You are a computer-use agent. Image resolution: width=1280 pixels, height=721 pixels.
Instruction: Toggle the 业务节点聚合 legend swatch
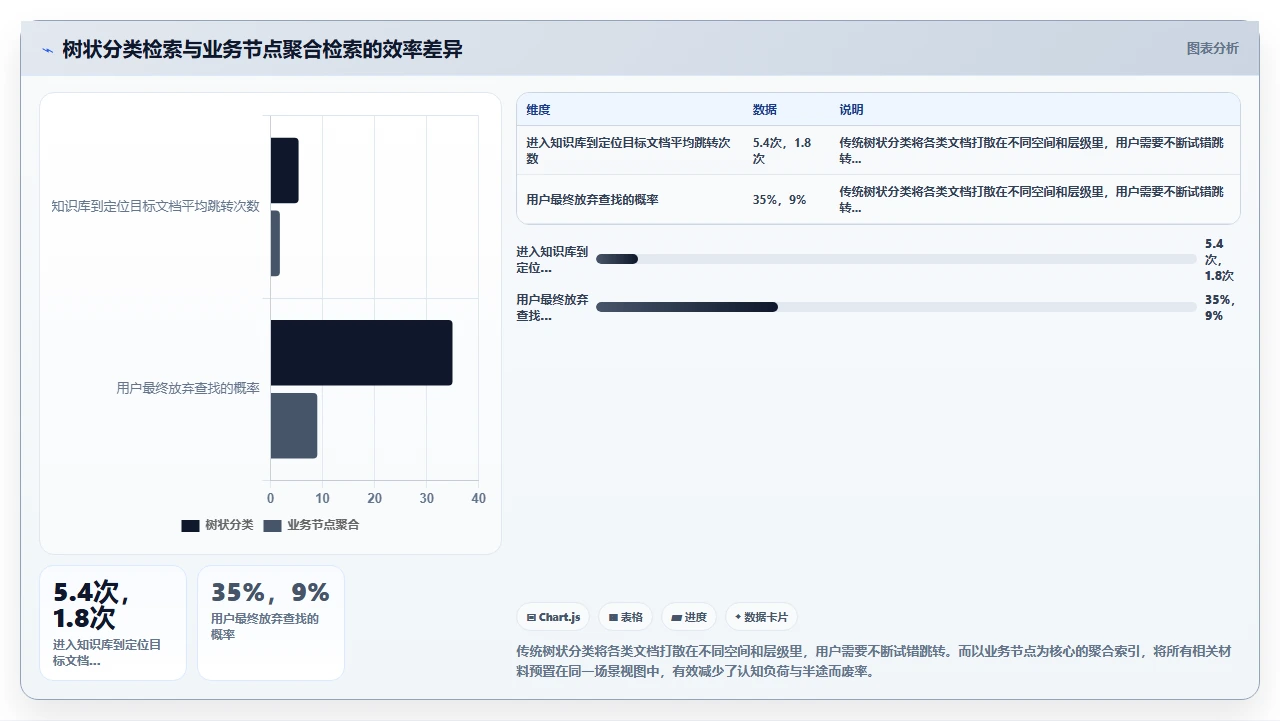coord(272,526)
